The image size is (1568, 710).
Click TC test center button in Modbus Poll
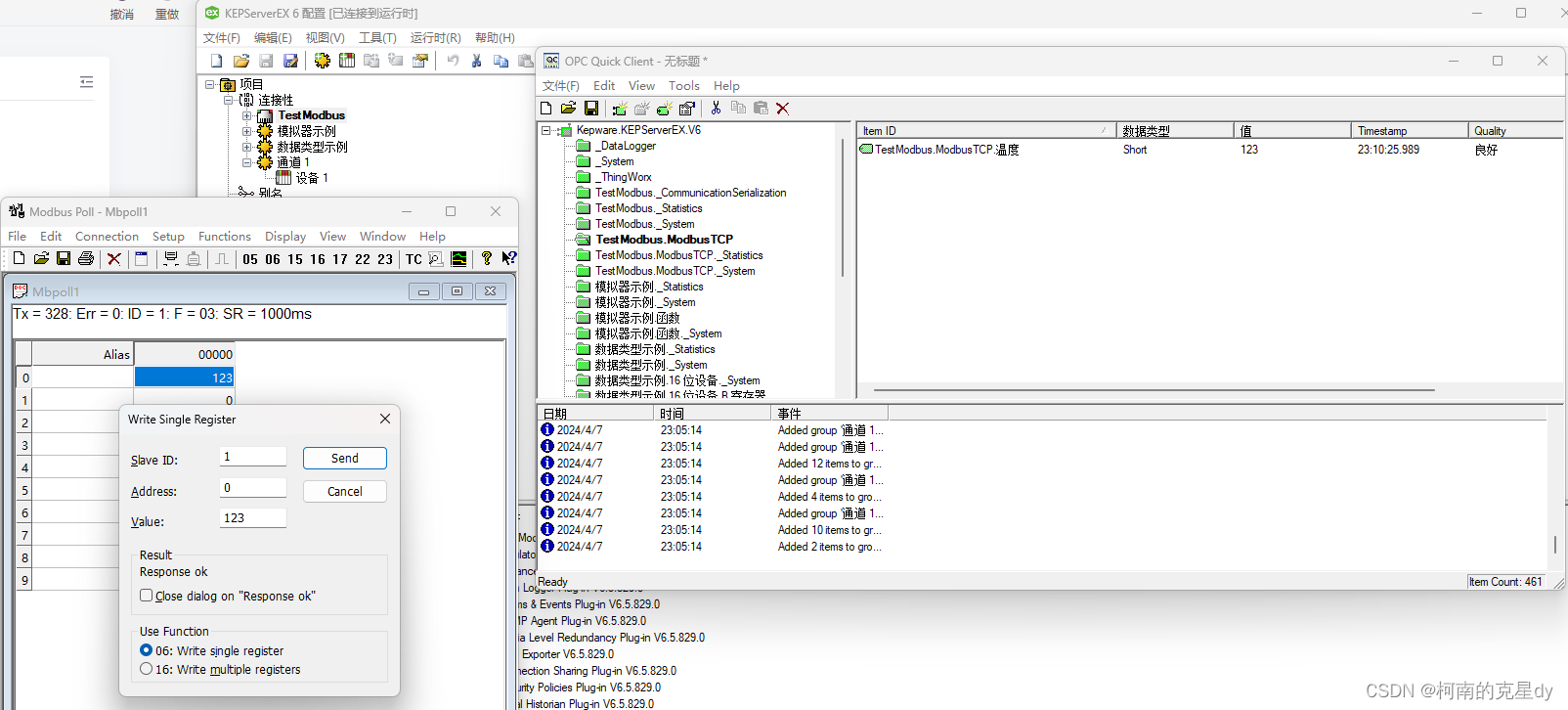tap(414, 259)
